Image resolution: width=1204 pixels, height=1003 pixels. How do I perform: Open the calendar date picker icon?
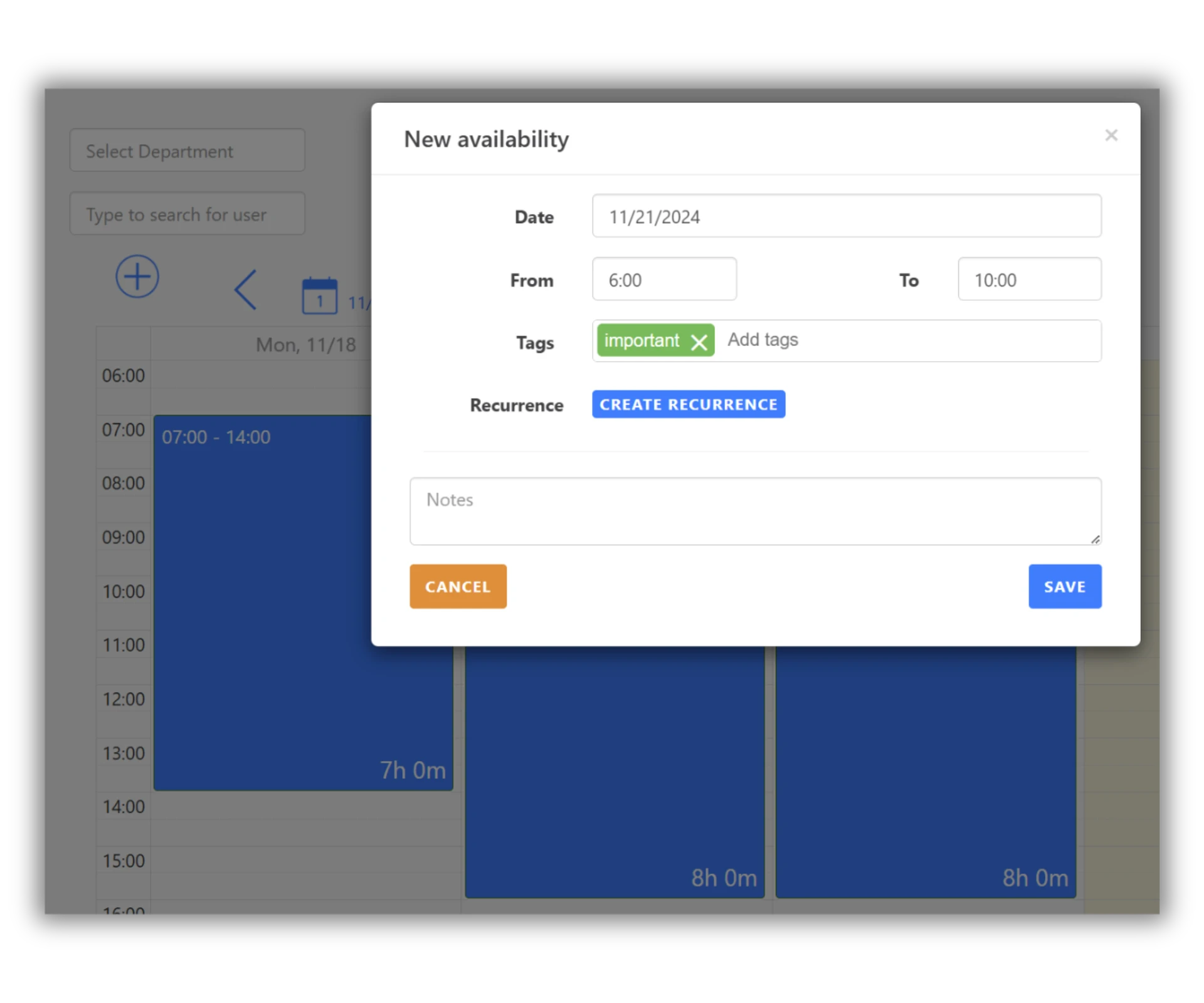point(319,295)
